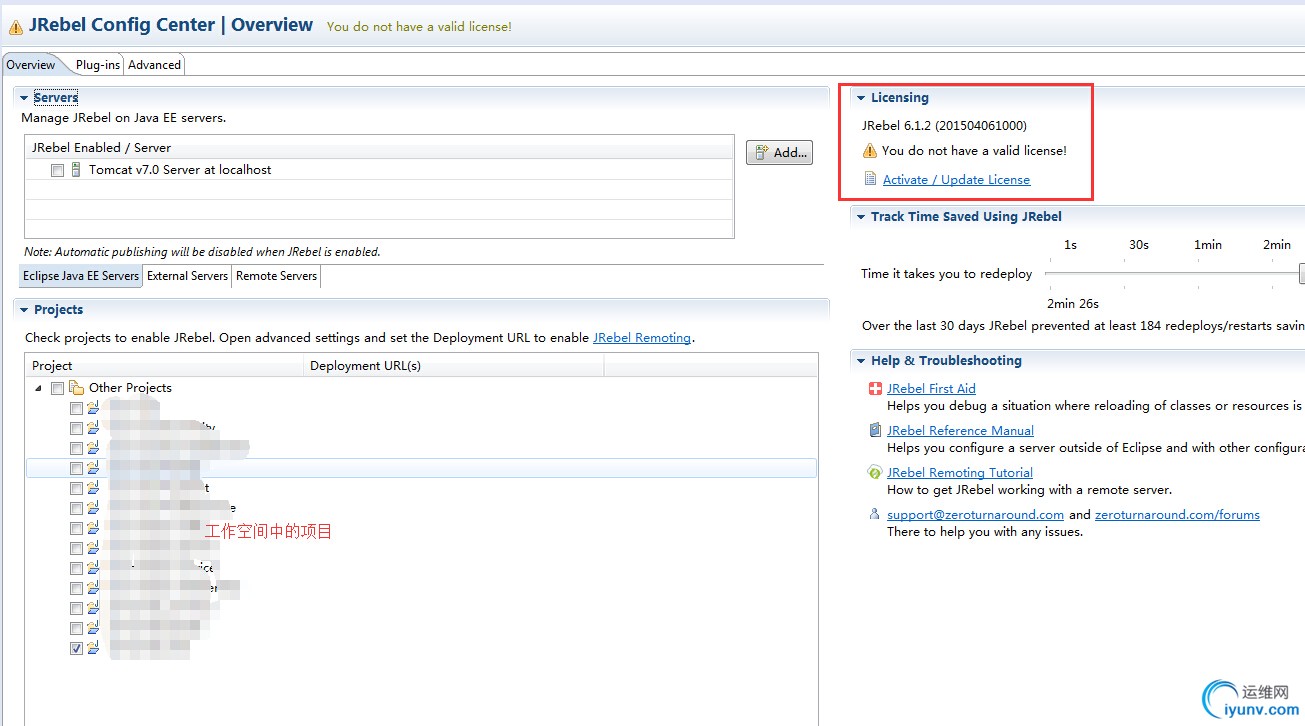Switch to the Remote Servers tab
The height and width of the screenshot is (726, 1305).
click(x=276, y=276)
